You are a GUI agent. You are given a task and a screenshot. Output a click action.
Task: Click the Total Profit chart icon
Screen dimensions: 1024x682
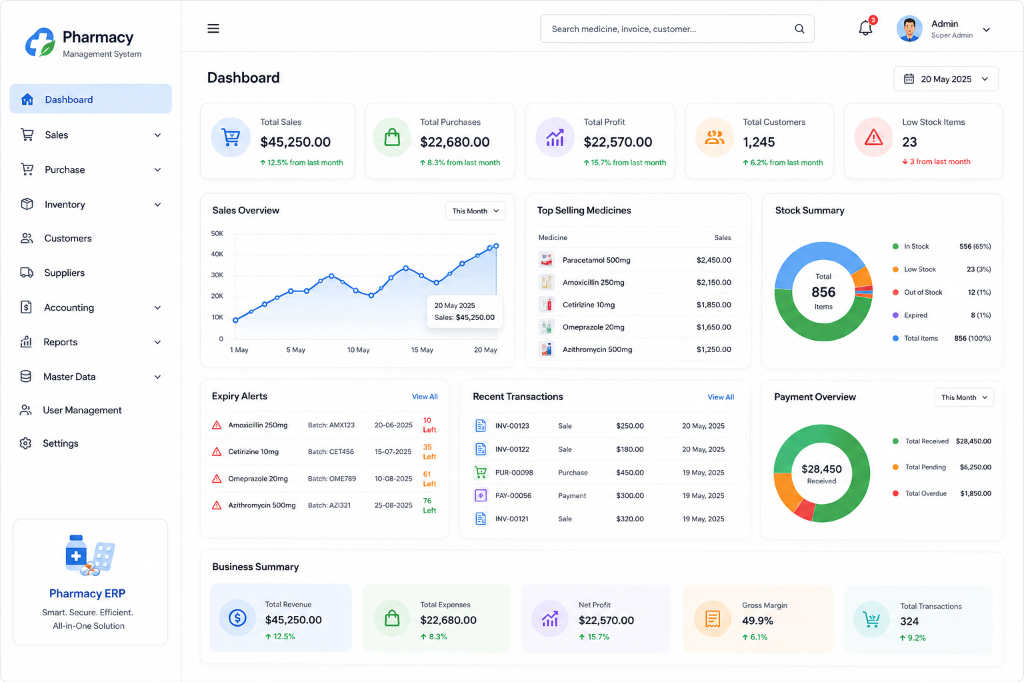554,137
